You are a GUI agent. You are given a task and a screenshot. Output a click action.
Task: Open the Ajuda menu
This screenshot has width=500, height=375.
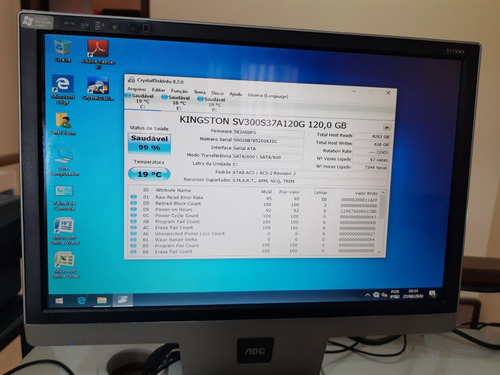(x=235, y=94)
